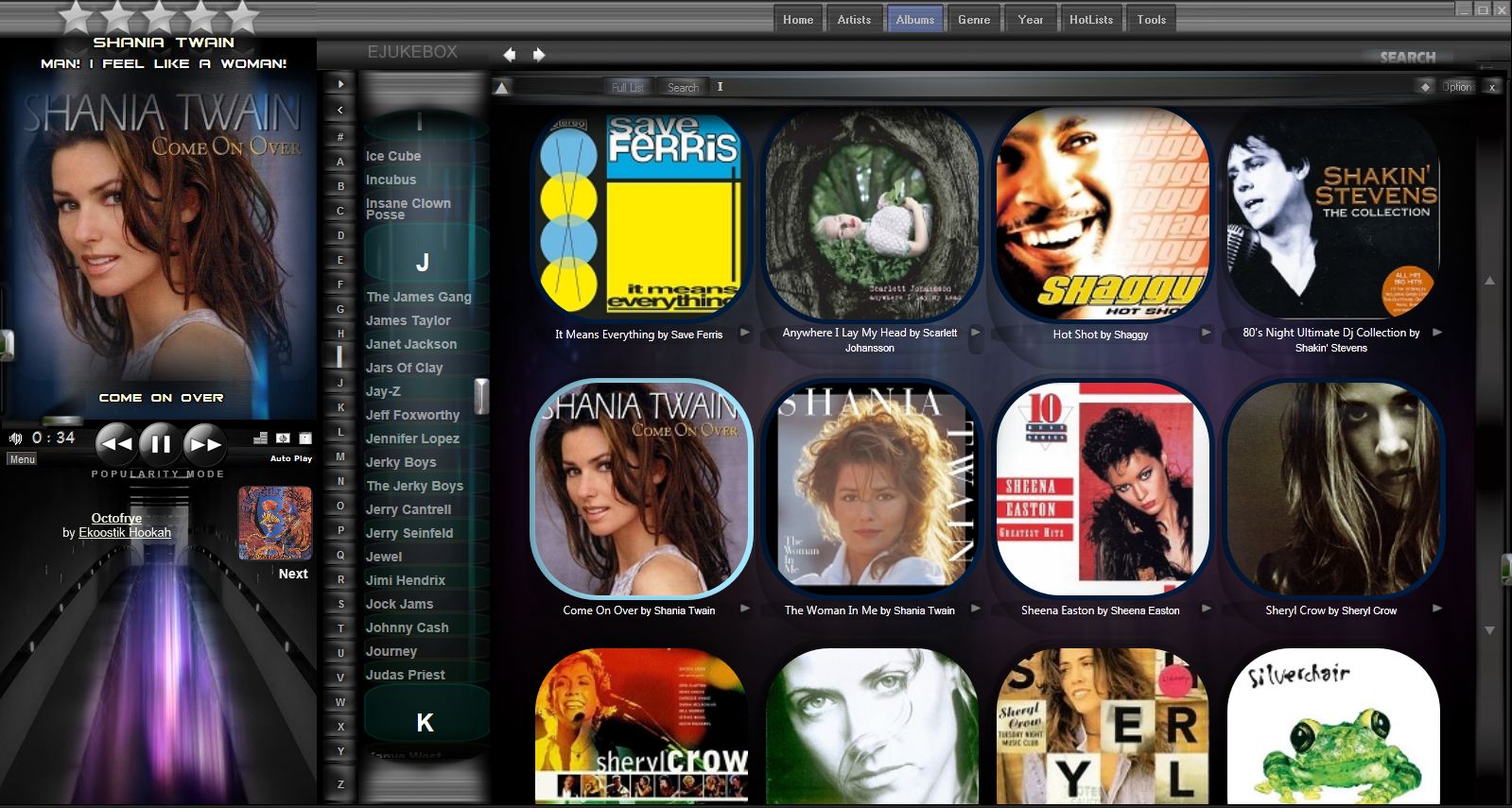
Task: Click the artist list scrollbar handle
Action: coord(481,396)
